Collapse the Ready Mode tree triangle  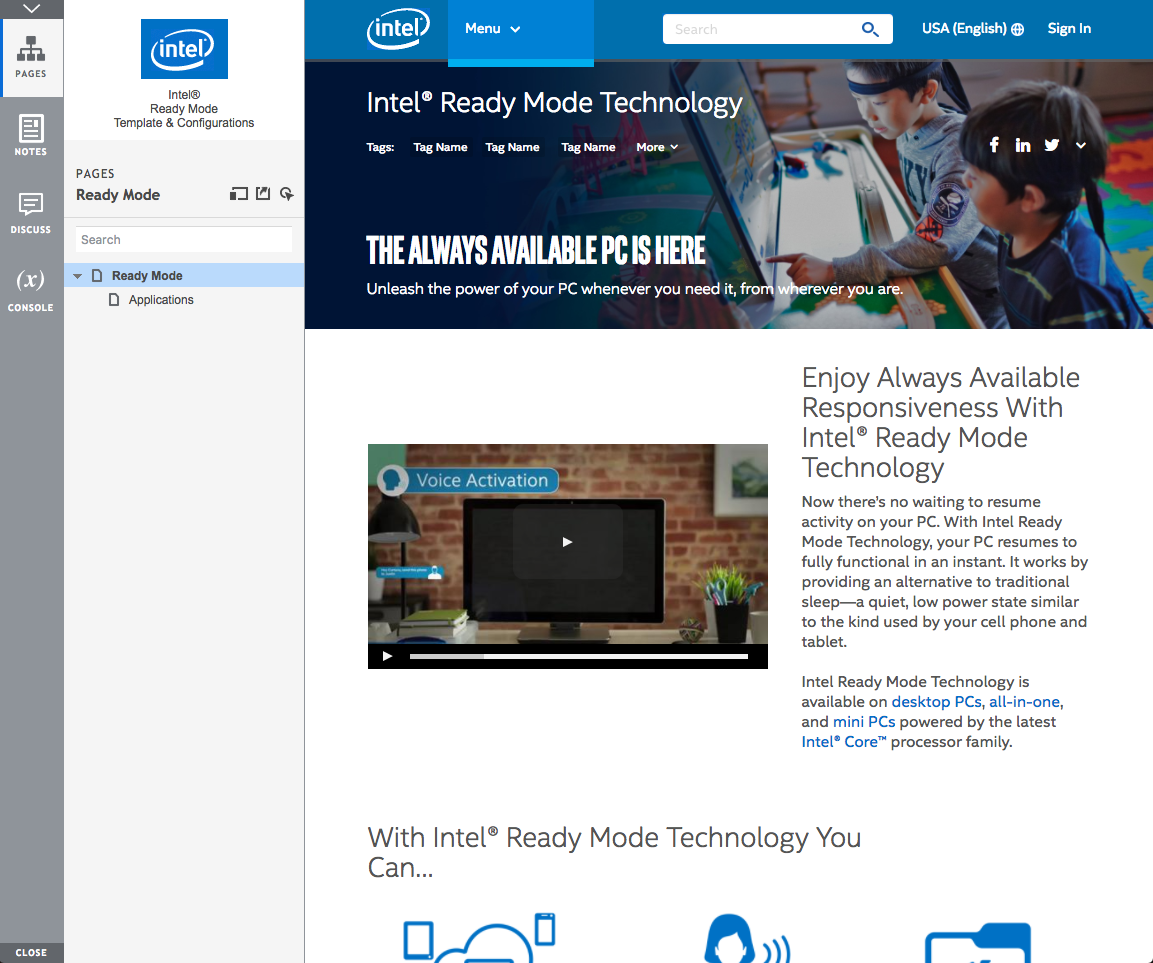(x=77, y=276)
